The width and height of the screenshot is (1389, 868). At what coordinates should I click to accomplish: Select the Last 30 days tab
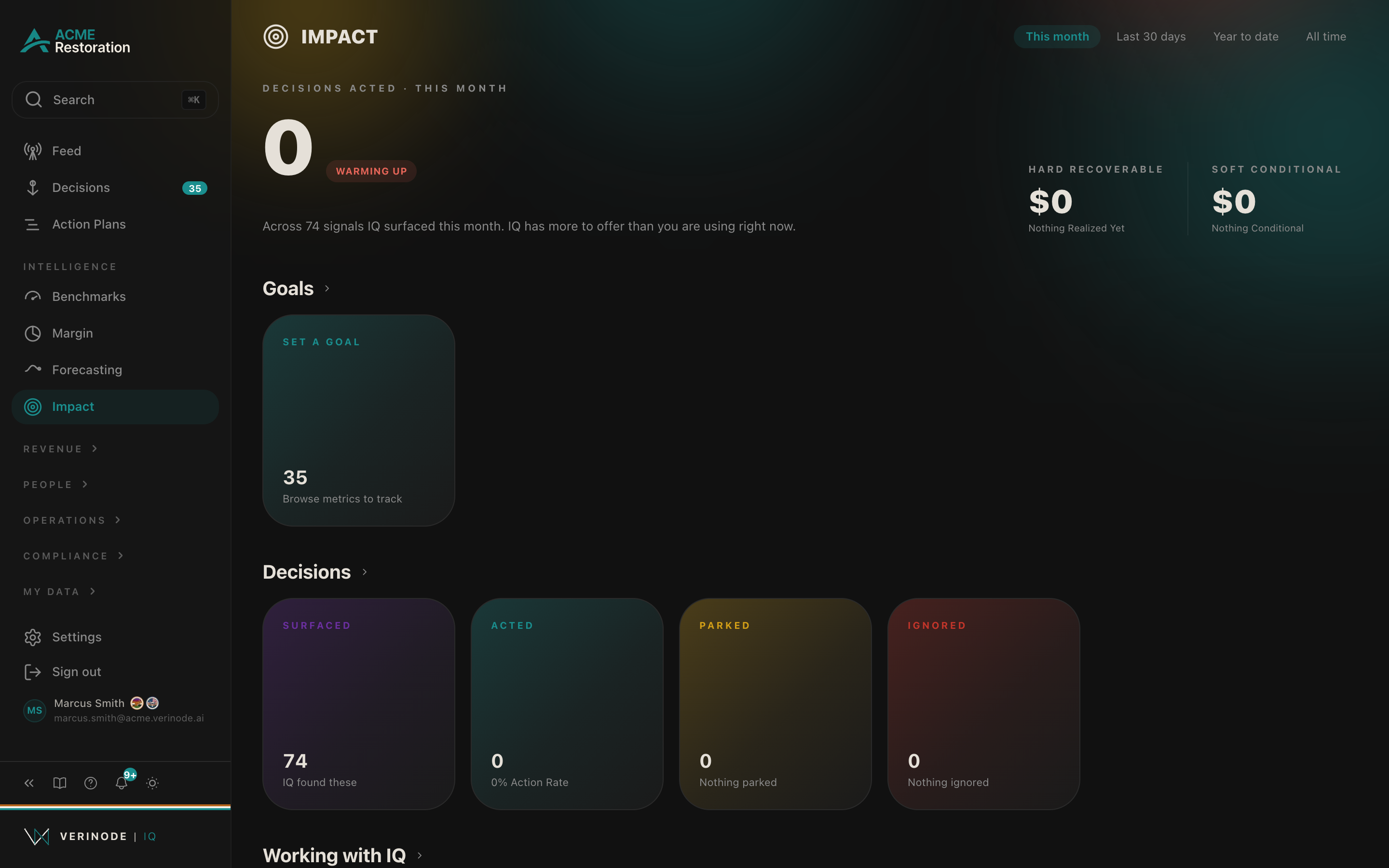(1151, 37)
